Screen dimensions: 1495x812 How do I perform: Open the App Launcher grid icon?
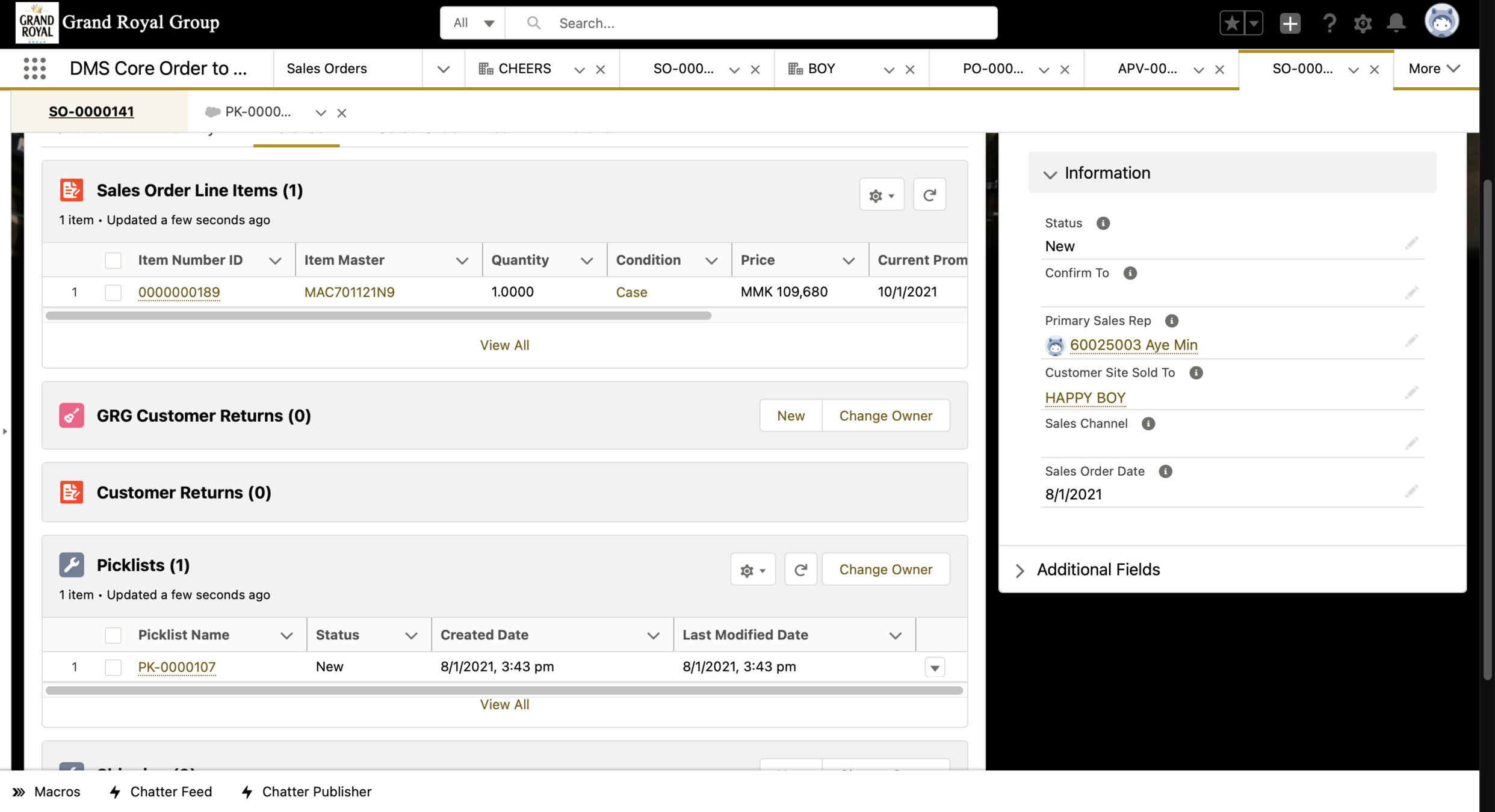[34, 69]
